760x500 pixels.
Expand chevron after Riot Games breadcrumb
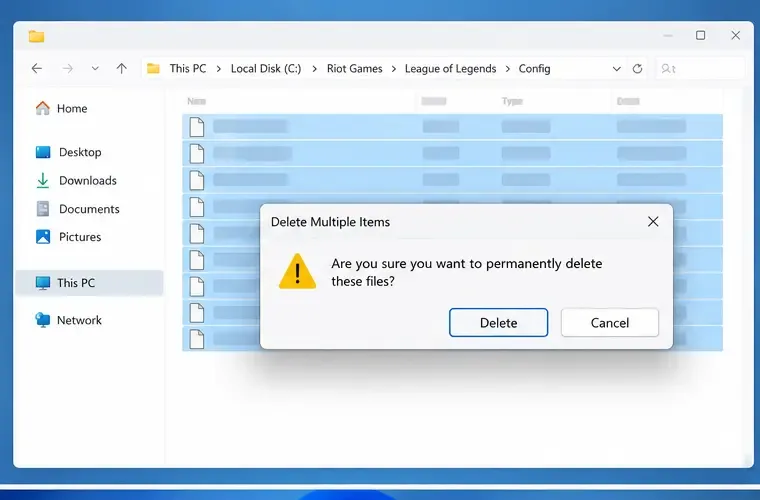pos(394,69)
